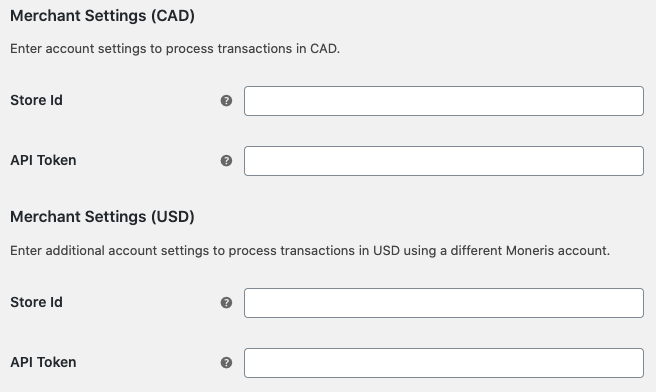Click the help icon beside CAD API Token
The image size is (656, 392).
(x=226, y=161)
